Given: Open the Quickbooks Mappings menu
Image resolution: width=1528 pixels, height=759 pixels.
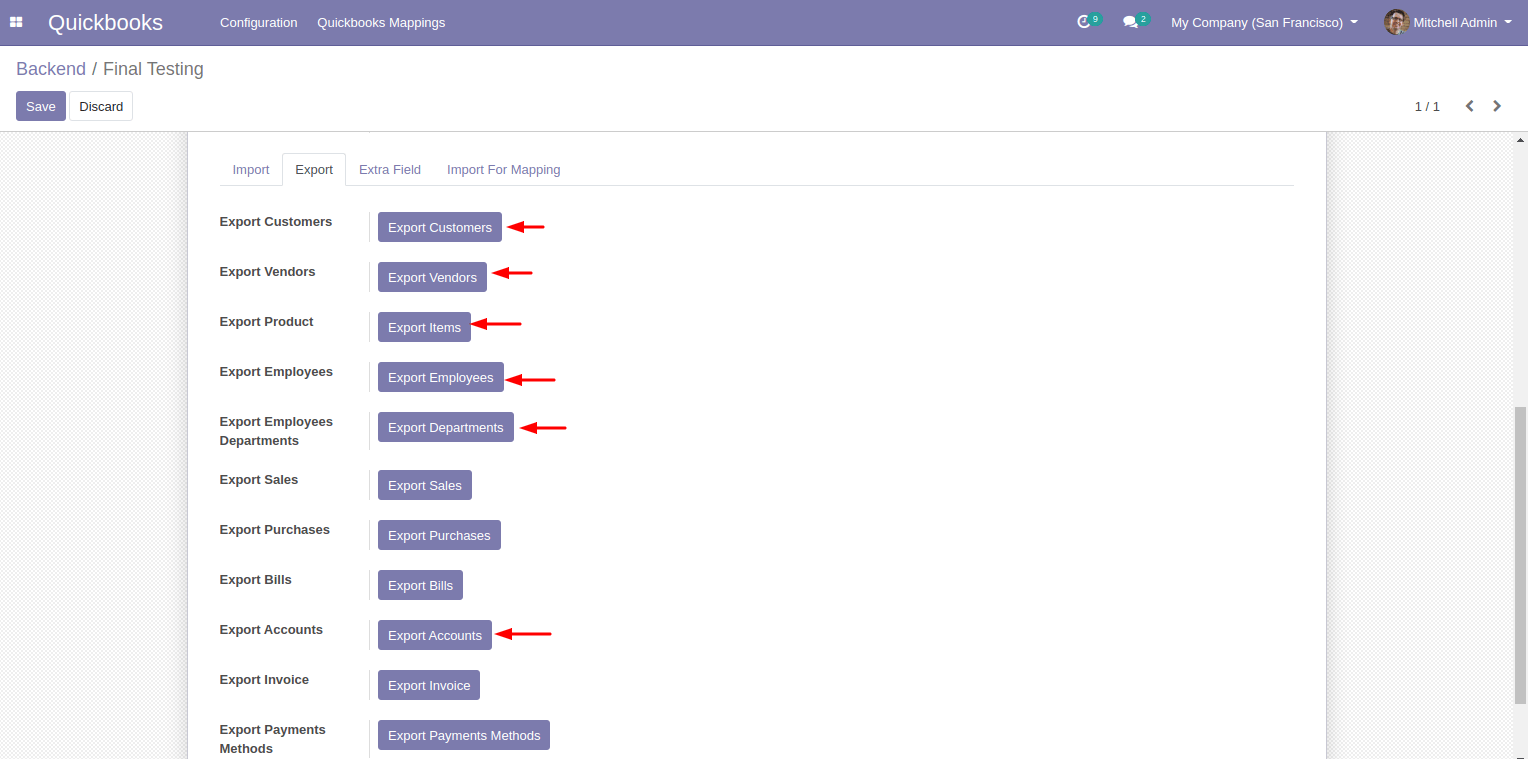Looking at the screenshot, I should (x=381, y=22).
